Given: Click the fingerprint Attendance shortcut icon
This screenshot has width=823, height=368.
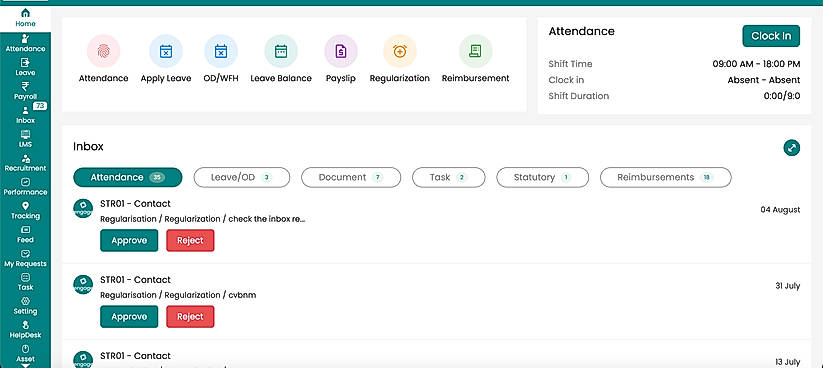Looking at the screenshot, I should (103, 51).
